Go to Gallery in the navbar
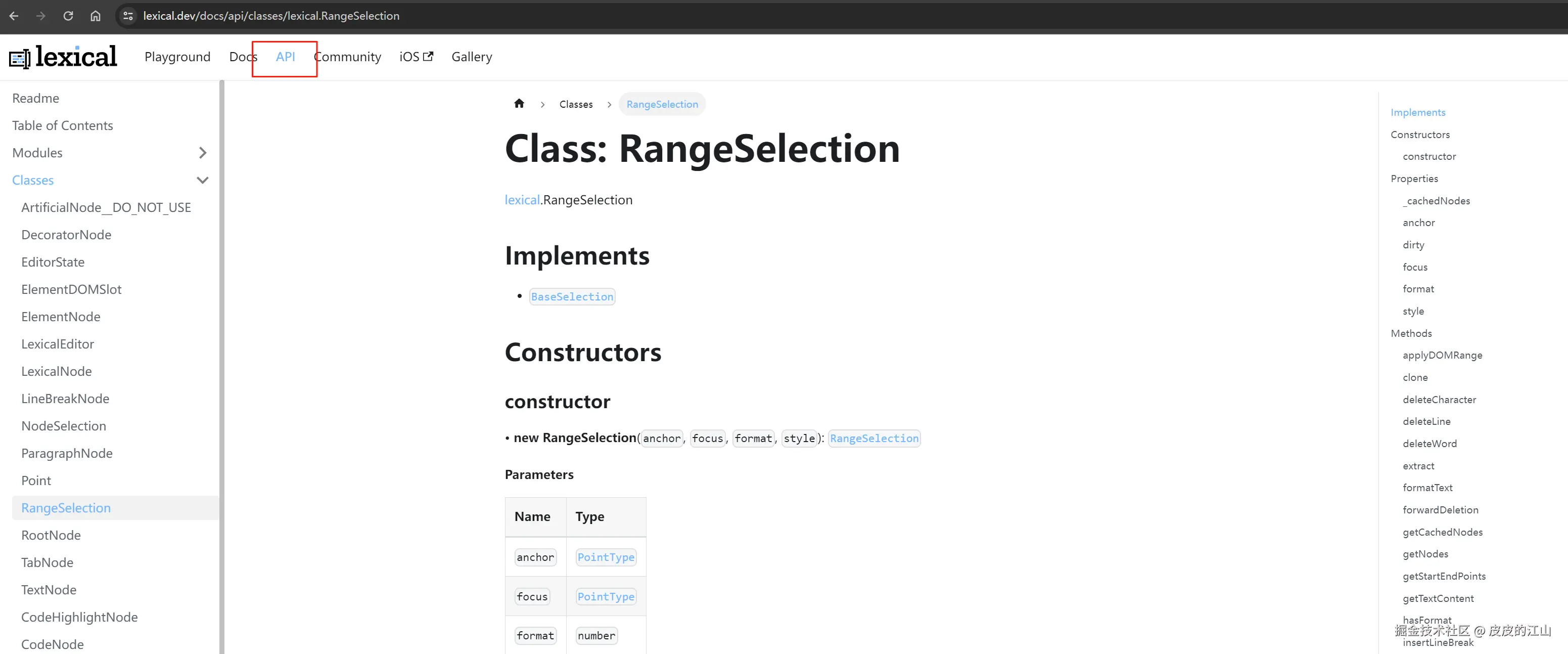 pyautogui.click(x=471, y=57)
